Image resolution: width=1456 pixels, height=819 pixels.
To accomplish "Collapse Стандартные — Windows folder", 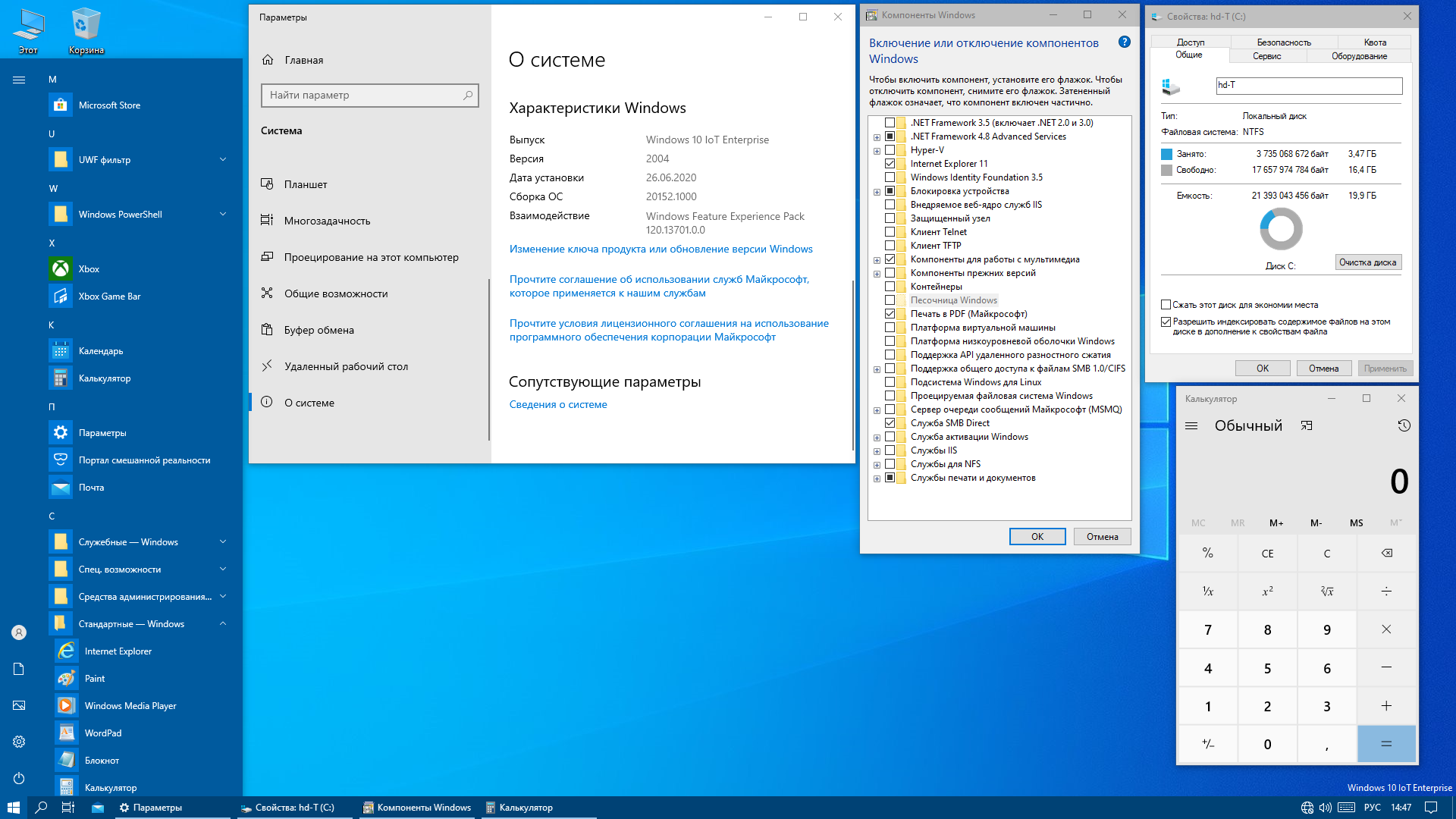I will pyautogui.click(x=223, y=624).
